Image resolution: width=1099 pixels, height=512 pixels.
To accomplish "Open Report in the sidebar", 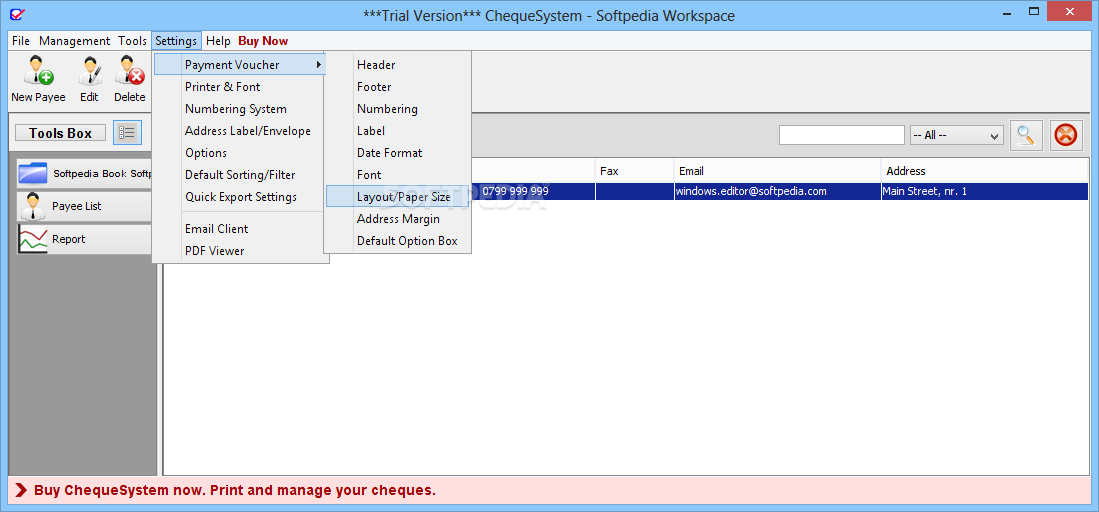I will pyautogui.click(x=84, y=239).
